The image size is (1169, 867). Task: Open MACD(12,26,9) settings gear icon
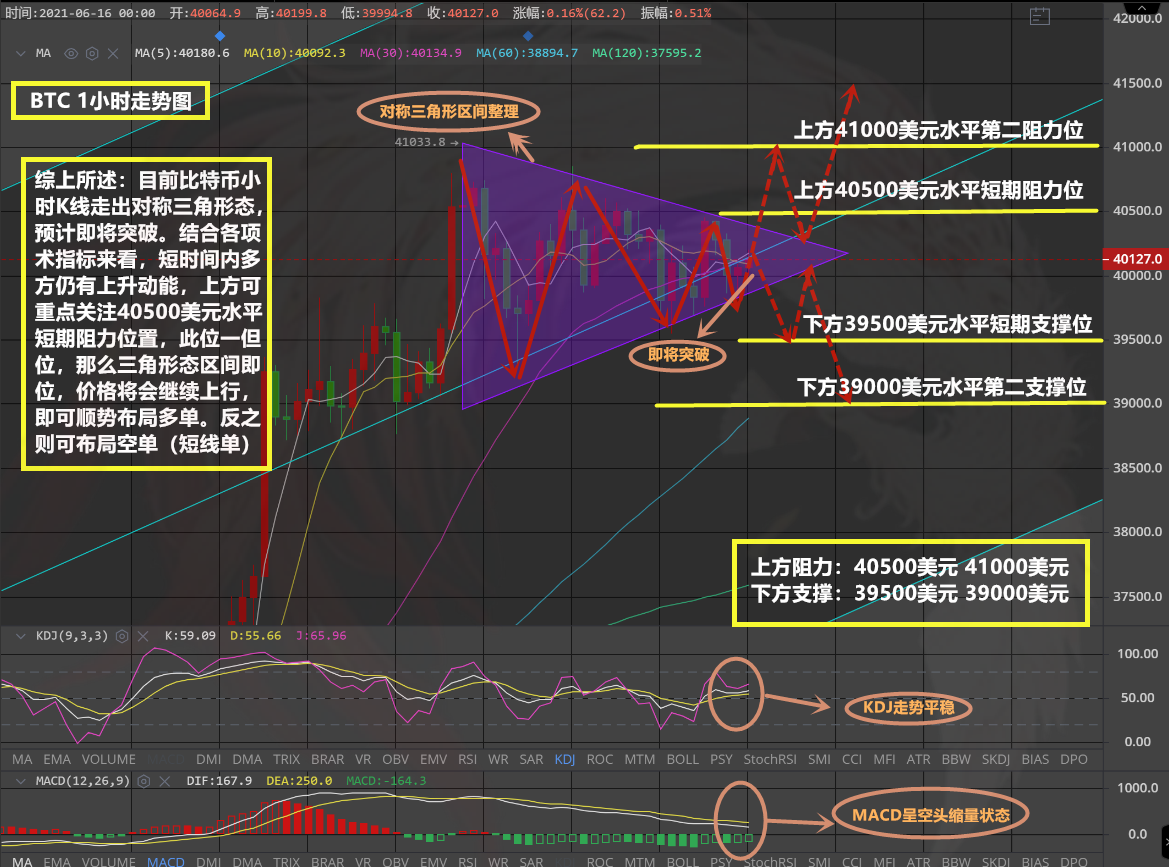[144, 781]
